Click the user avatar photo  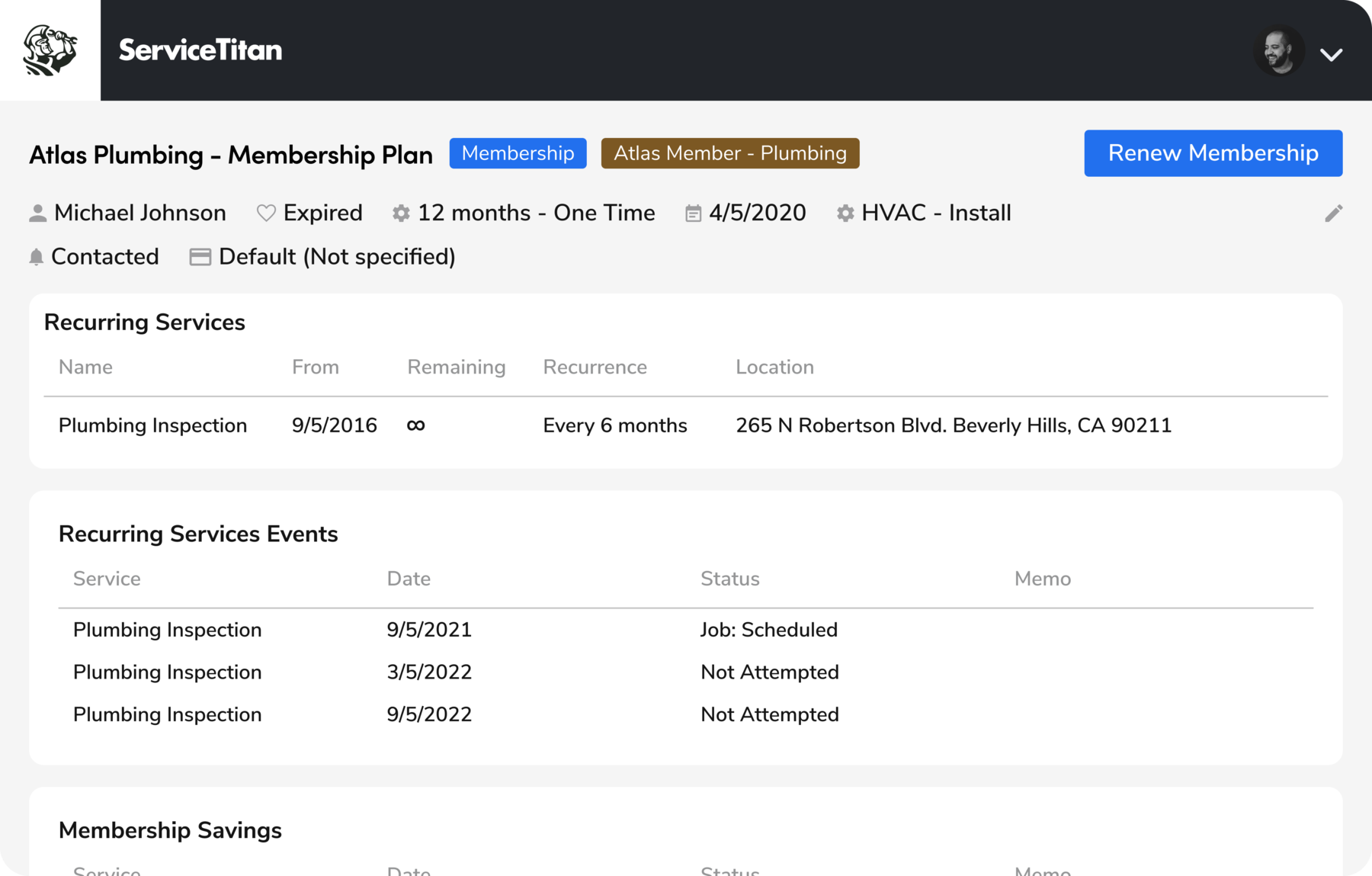coord(1277,51)
